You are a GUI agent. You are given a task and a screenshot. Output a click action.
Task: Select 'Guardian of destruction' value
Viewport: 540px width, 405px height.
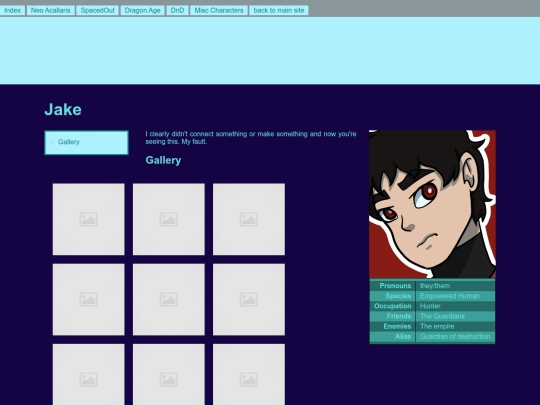click(455, 336)
